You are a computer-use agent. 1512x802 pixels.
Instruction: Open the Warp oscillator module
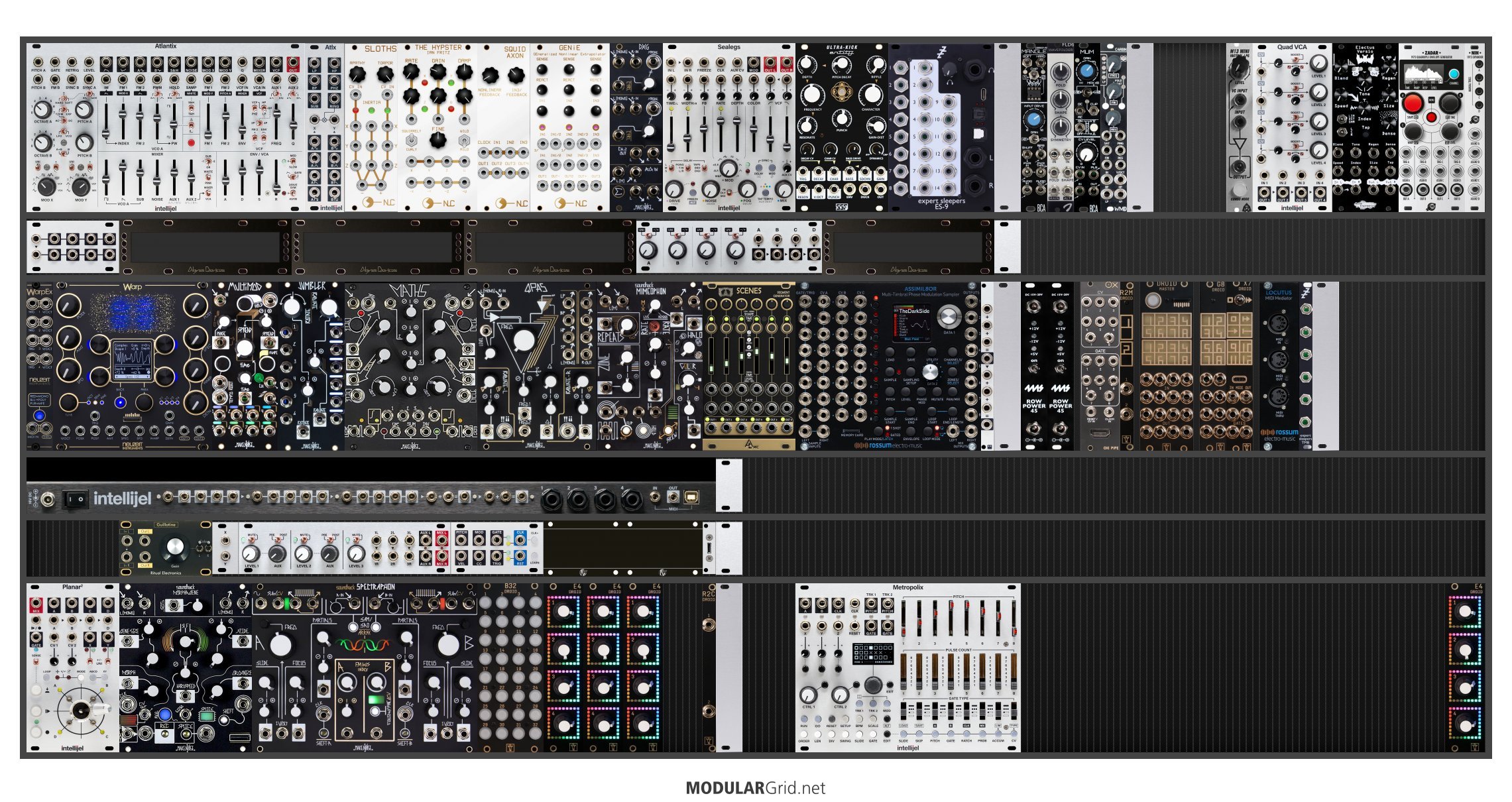pyautogui.click(x=133, y=366)
